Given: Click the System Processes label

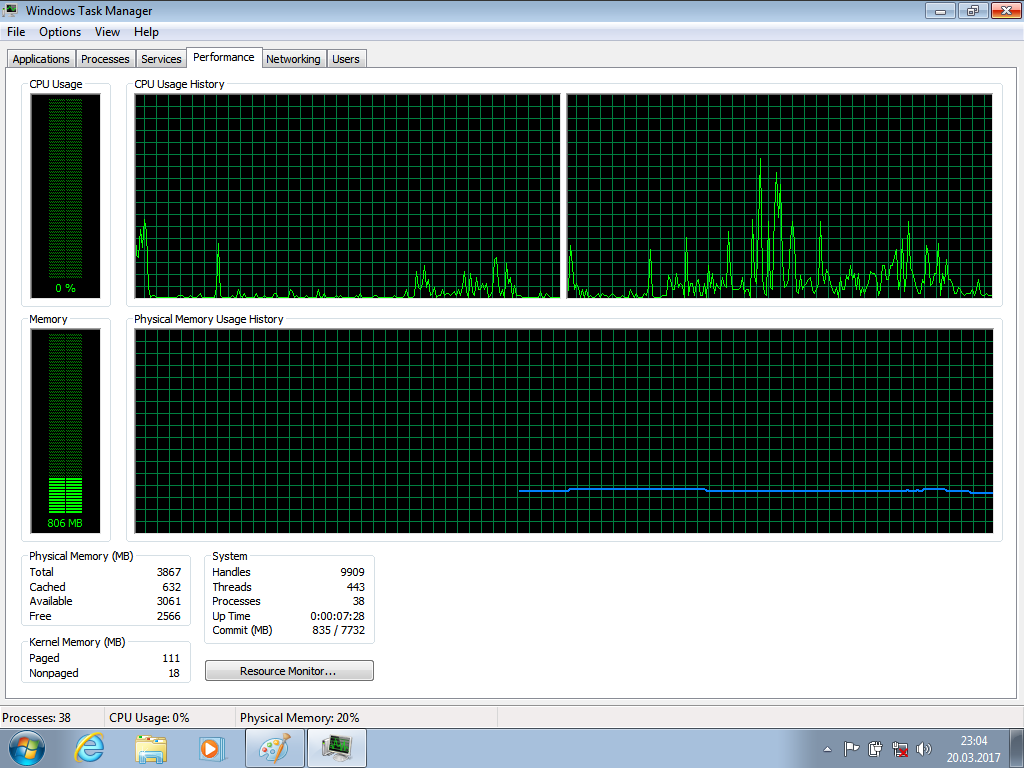Looking at the screenshot, I should coord(236,601).
